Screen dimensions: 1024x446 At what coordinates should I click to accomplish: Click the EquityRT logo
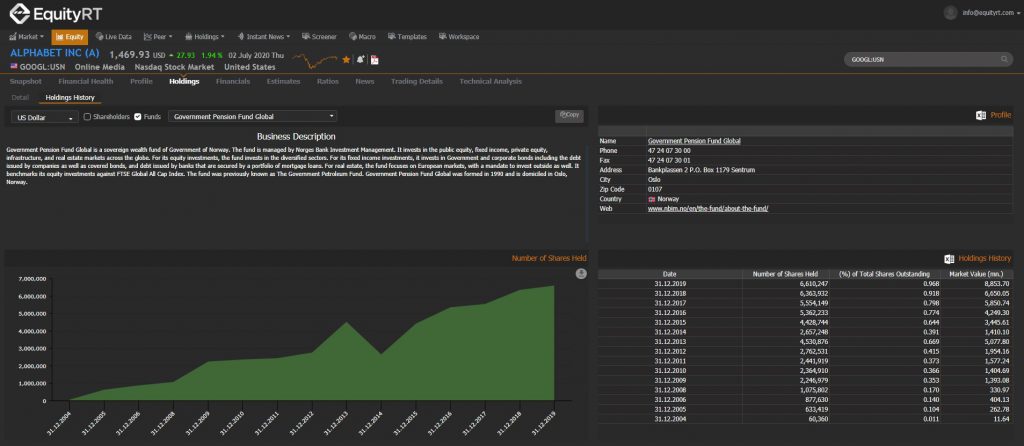[x=55, y=13]
